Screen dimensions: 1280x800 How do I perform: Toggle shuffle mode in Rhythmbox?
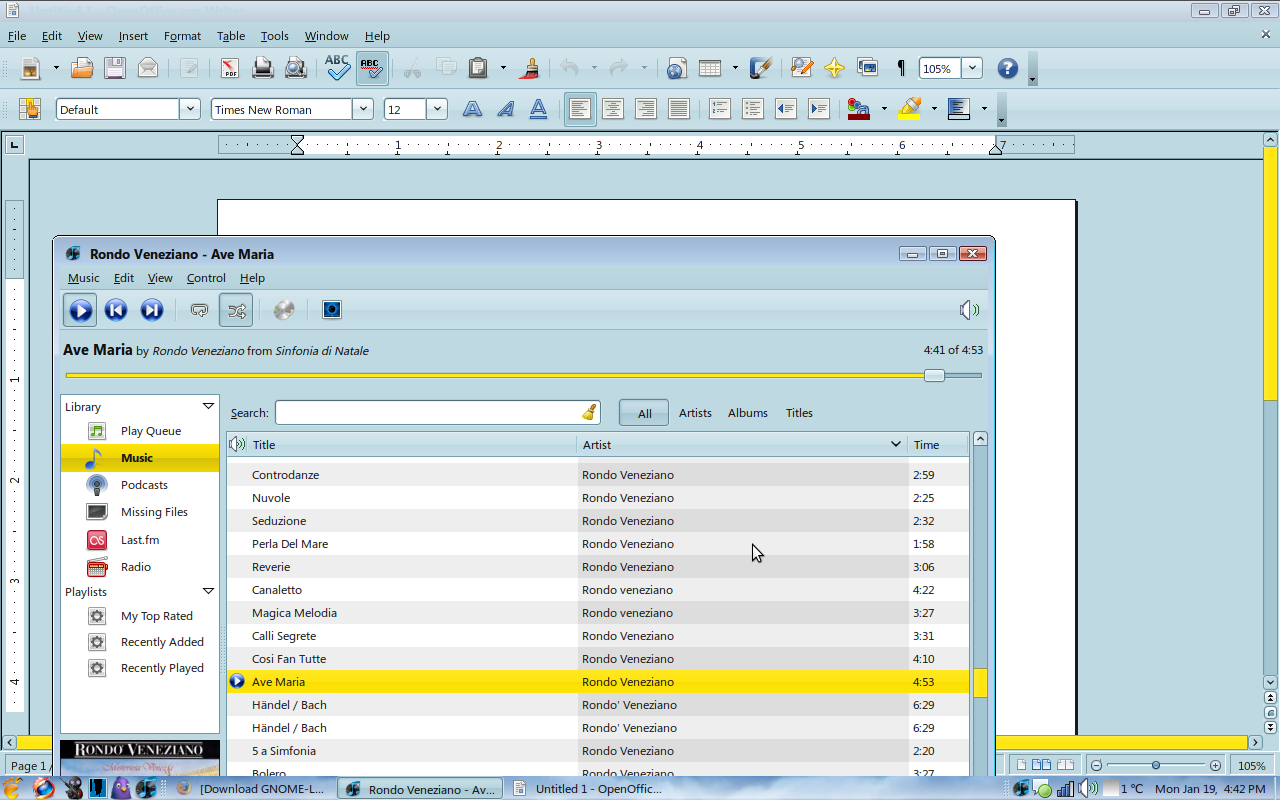pyautogui.click(x=236, y=310)
